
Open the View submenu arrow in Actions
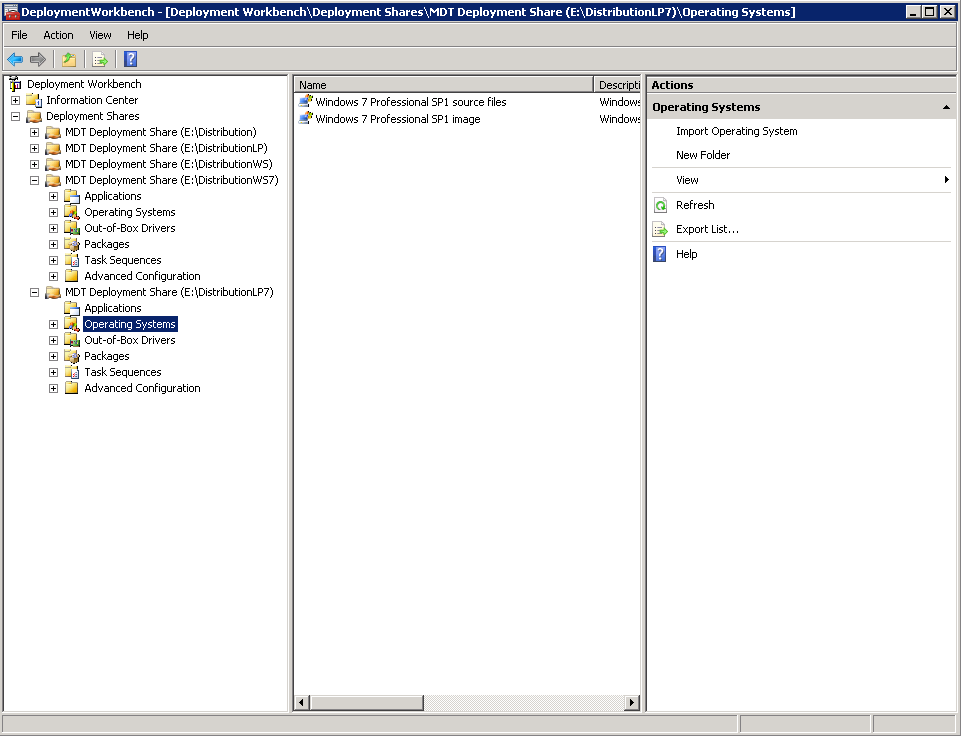pyautogui.click(x=947, y=180)
